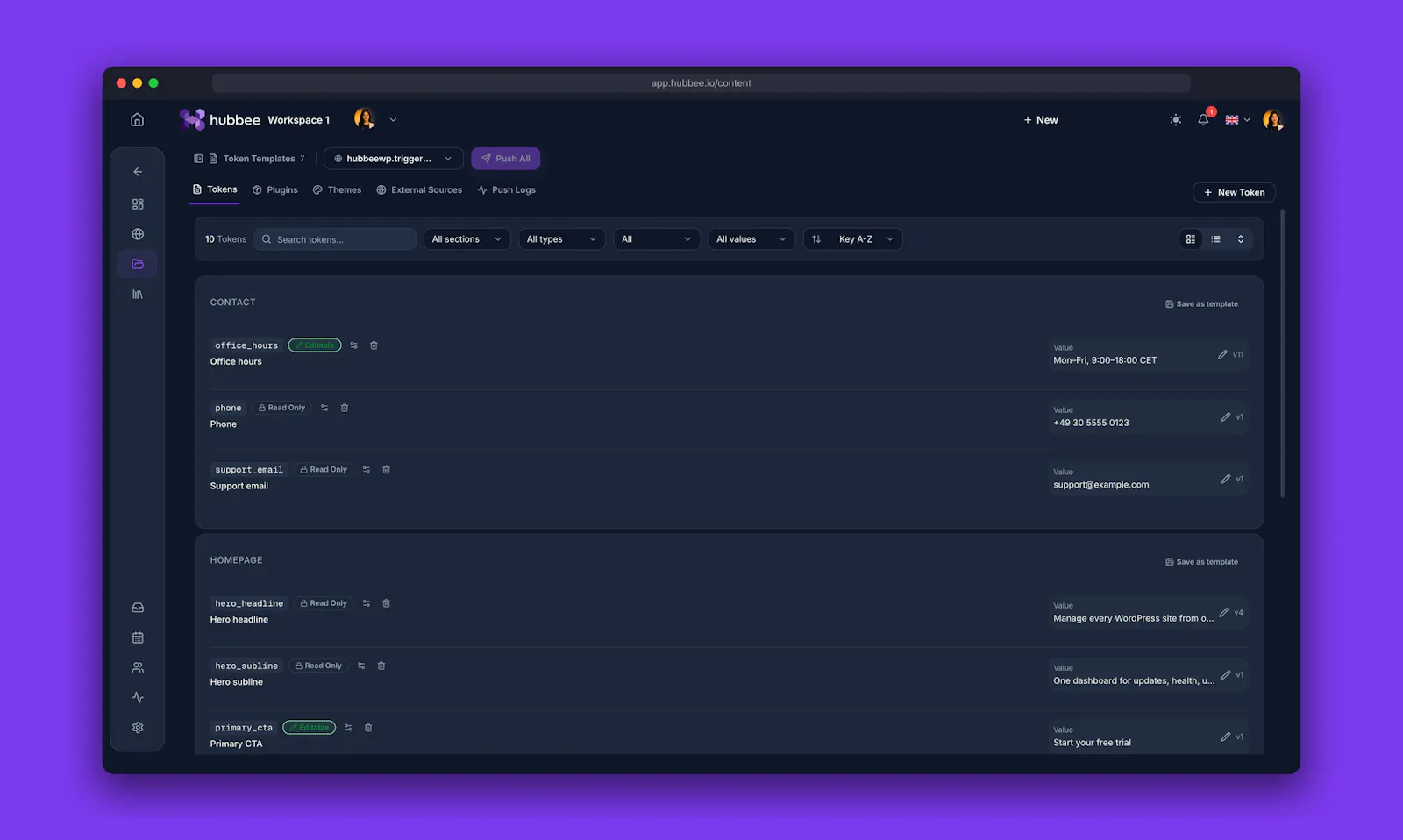Open the calendar icon in sidebar
The image size is (1403, 840).
[x=138, y=637]
